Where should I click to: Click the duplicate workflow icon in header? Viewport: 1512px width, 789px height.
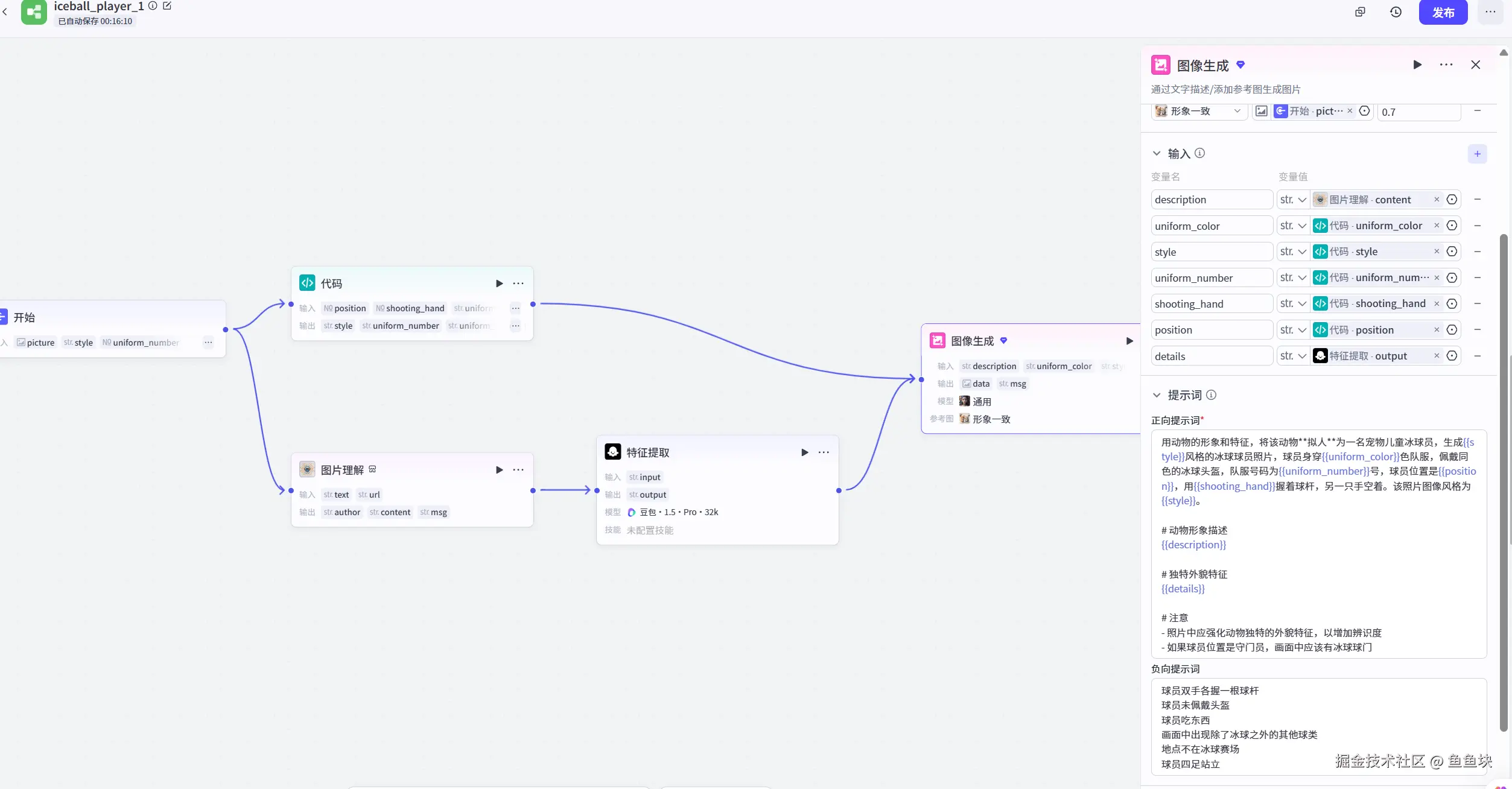[1360, 12]
